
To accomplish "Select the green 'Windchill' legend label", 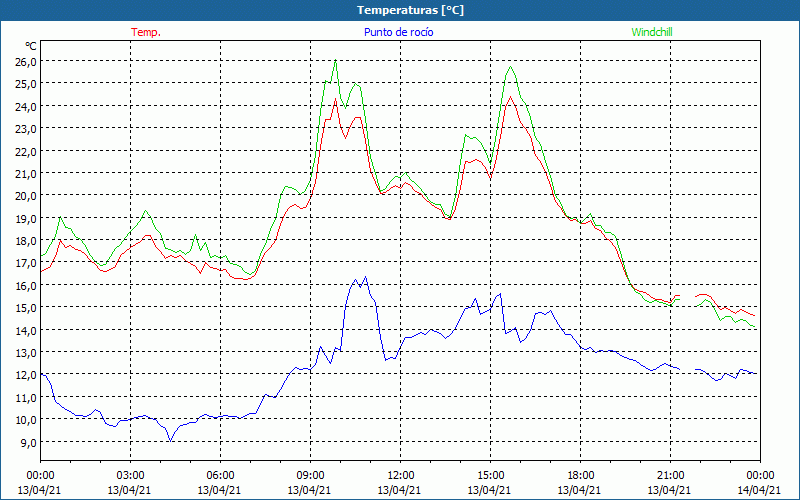I will 652,32.
